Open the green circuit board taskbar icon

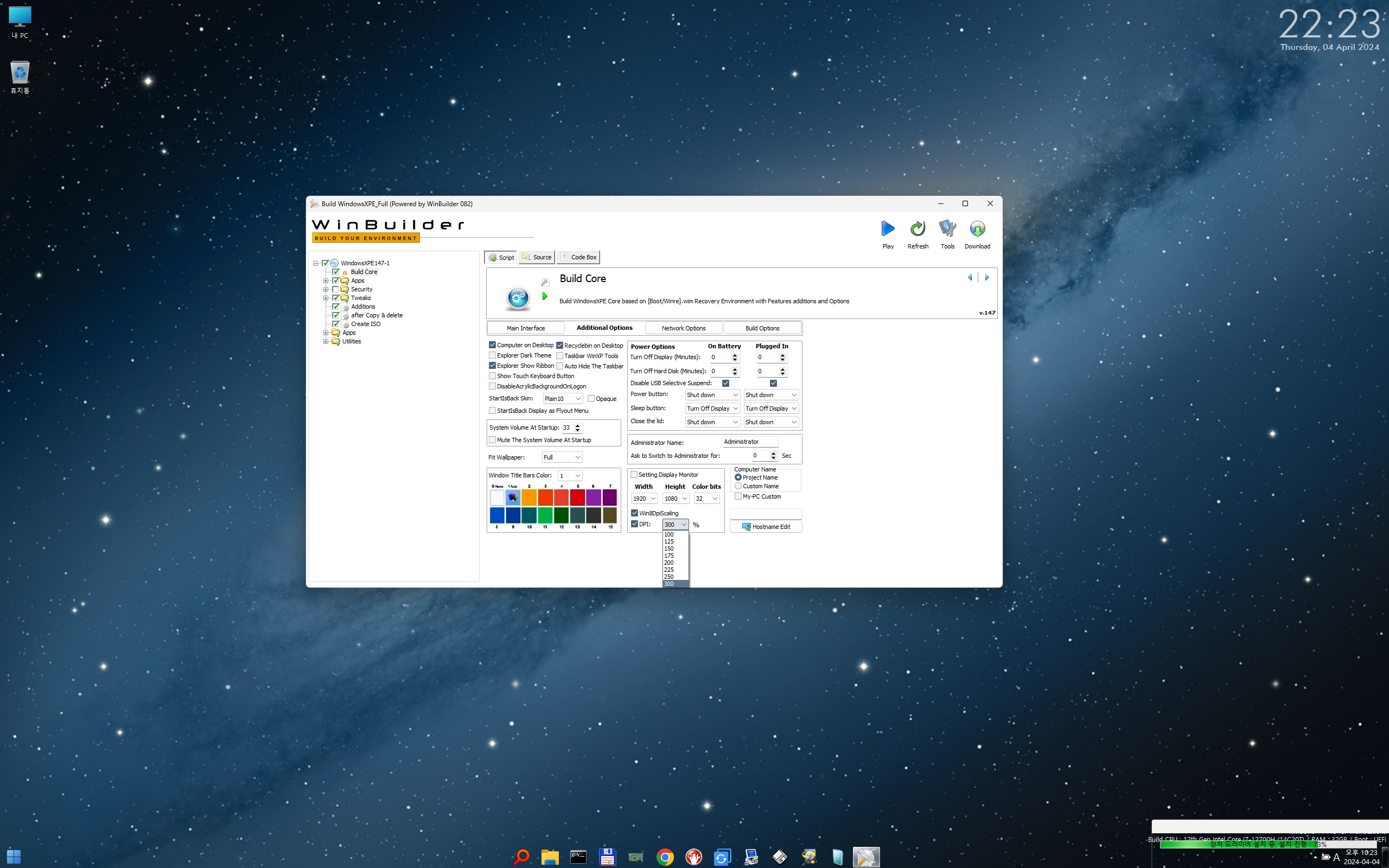636,857
